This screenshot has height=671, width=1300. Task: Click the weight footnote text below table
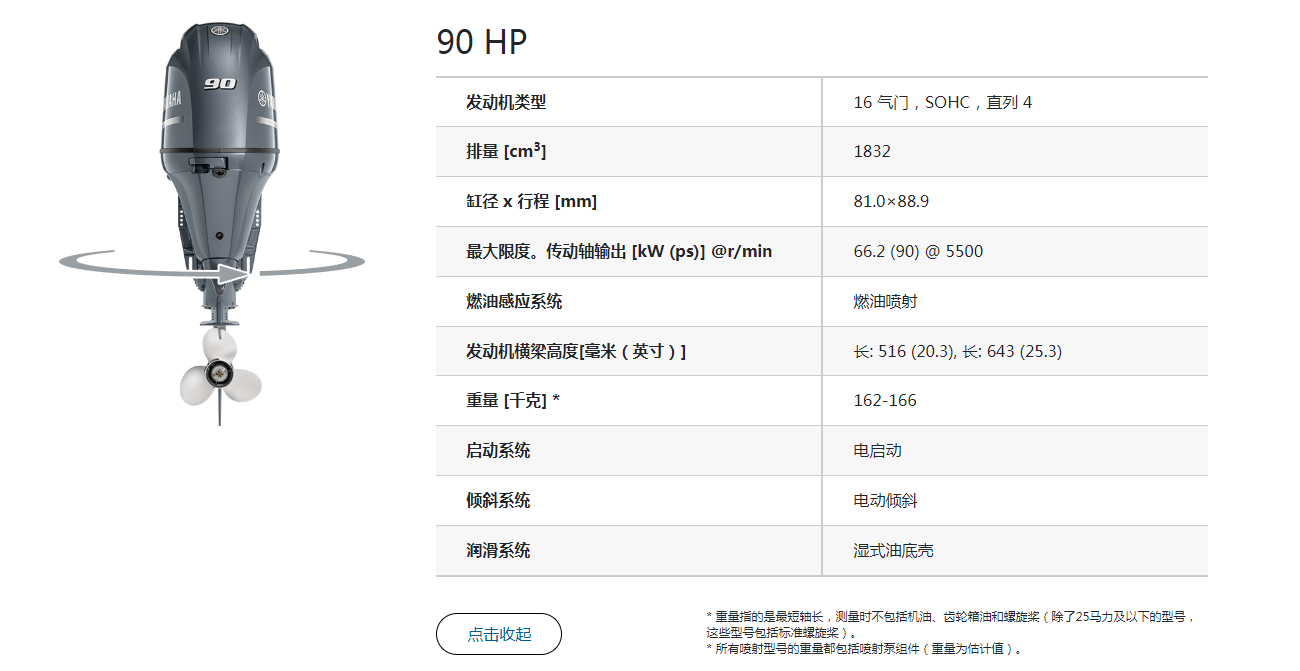point(951,624)
